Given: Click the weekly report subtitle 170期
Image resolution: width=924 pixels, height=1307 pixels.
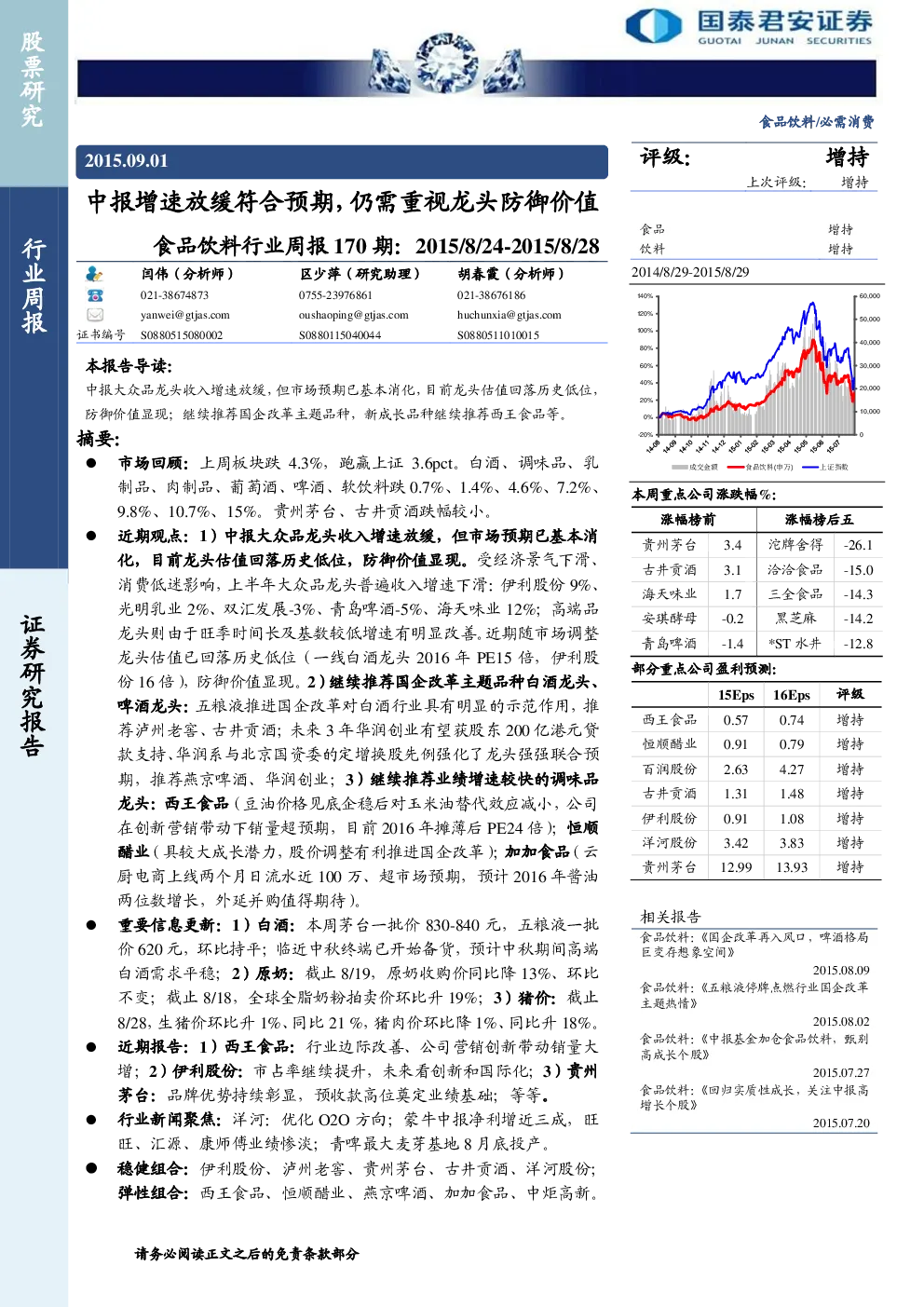Looking at the screenshot, I should 376,246.
